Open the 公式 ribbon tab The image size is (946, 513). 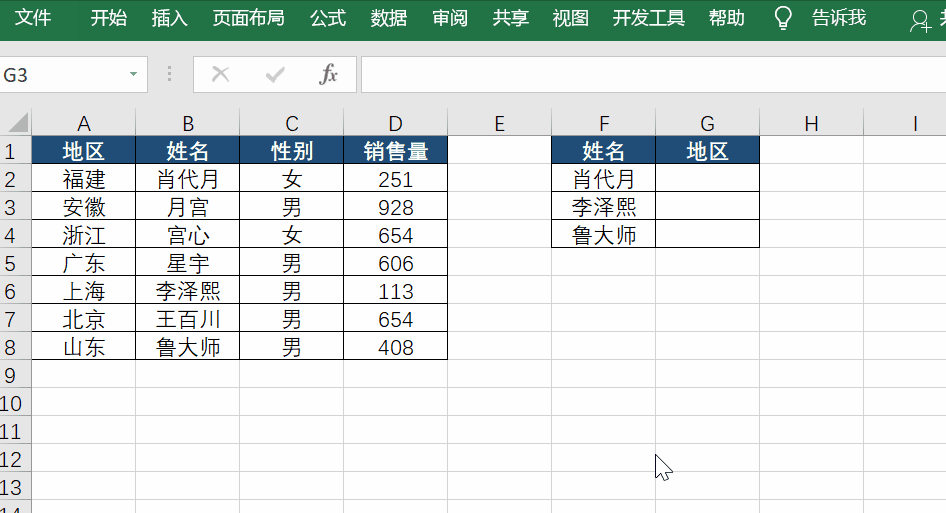[x=328, y=18]
